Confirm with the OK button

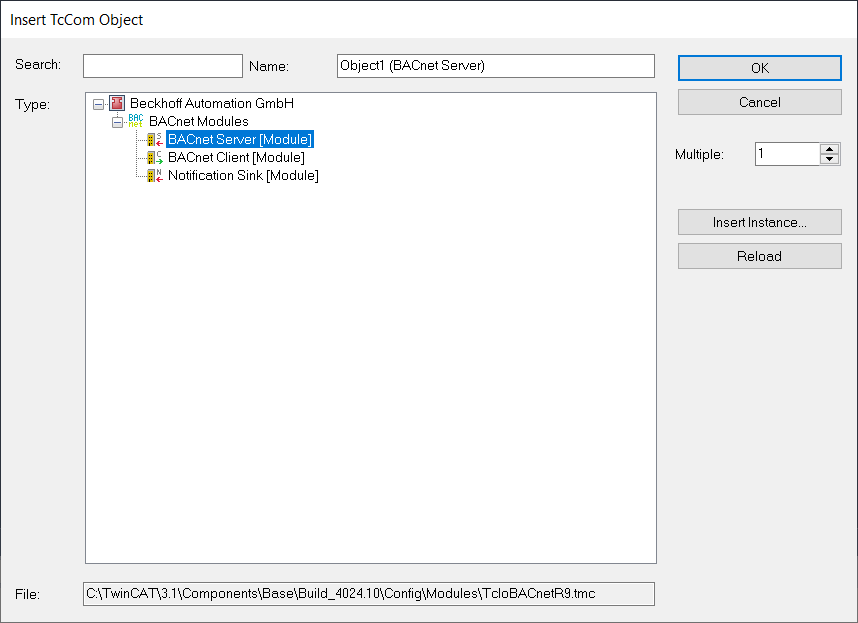pos(760,68)
